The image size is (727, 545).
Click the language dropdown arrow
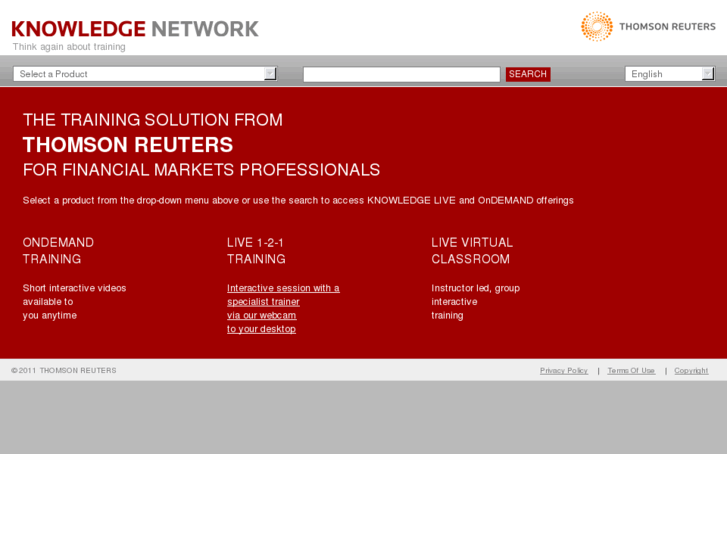pyautogui.click(x=708, y=74)
